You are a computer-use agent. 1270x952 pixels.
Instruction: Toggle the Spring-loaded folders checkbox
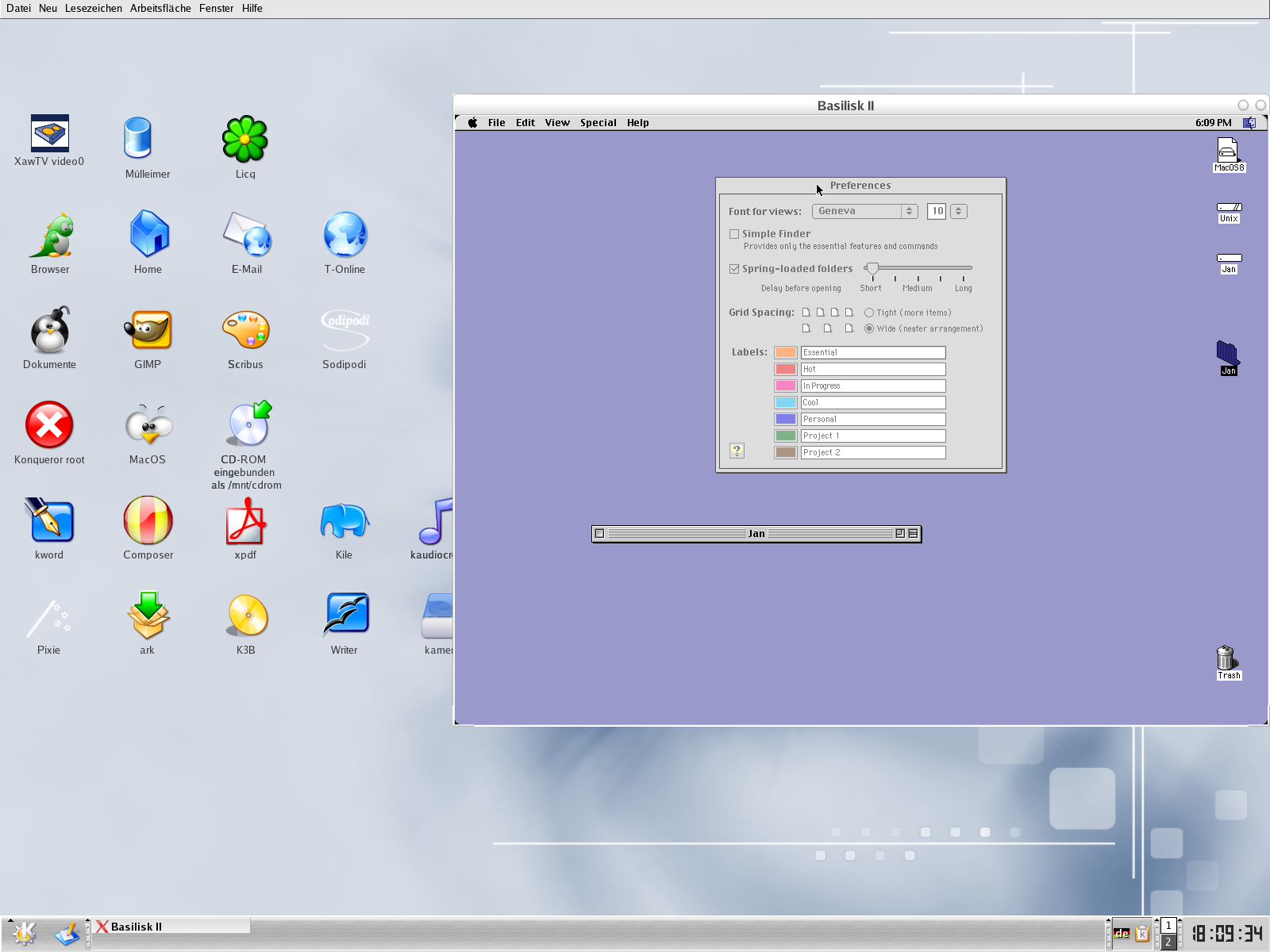(734, 269)
